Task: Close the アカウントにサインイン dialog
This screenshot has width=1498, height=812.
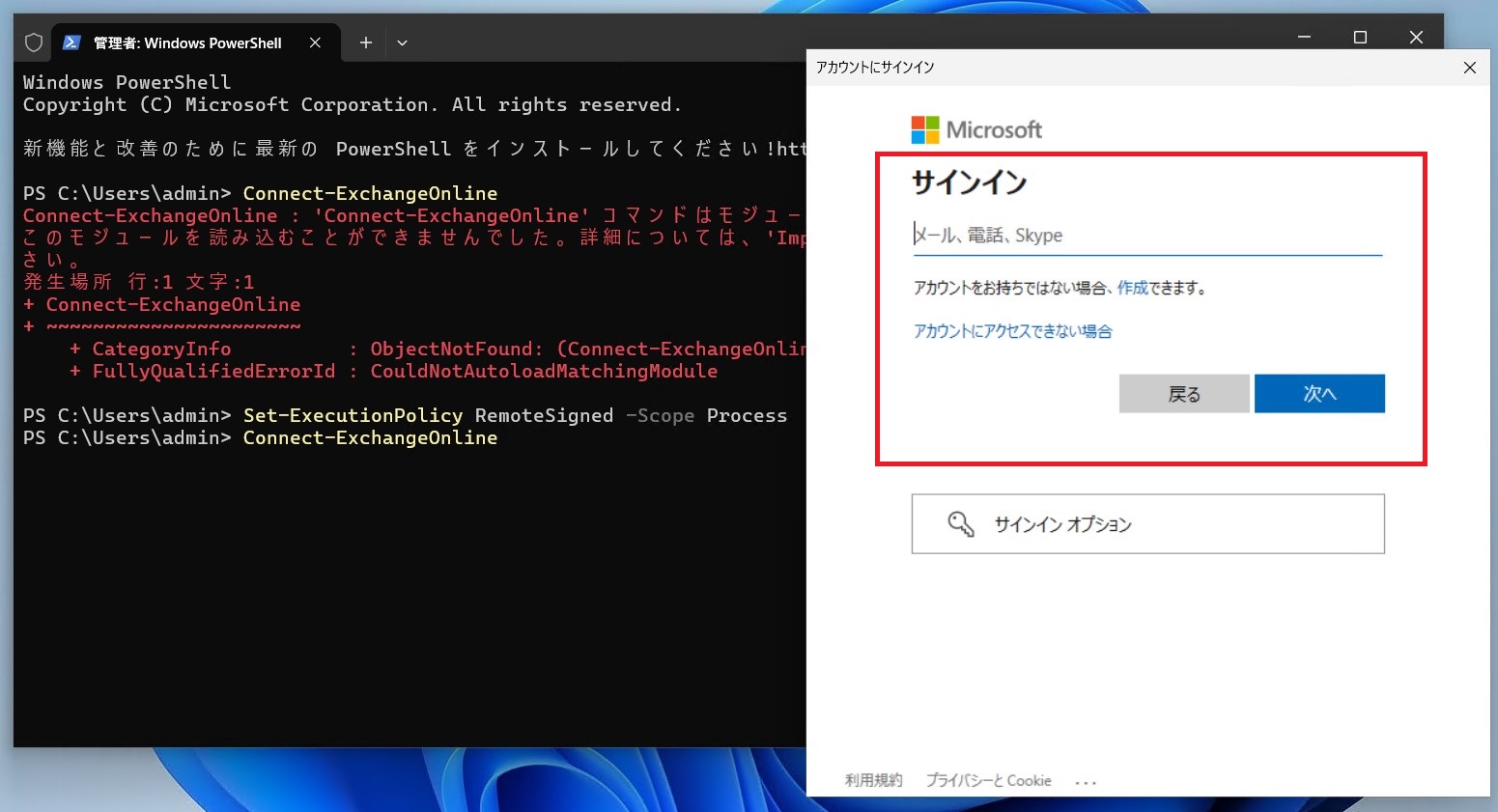Action: tap(1470, 68)
